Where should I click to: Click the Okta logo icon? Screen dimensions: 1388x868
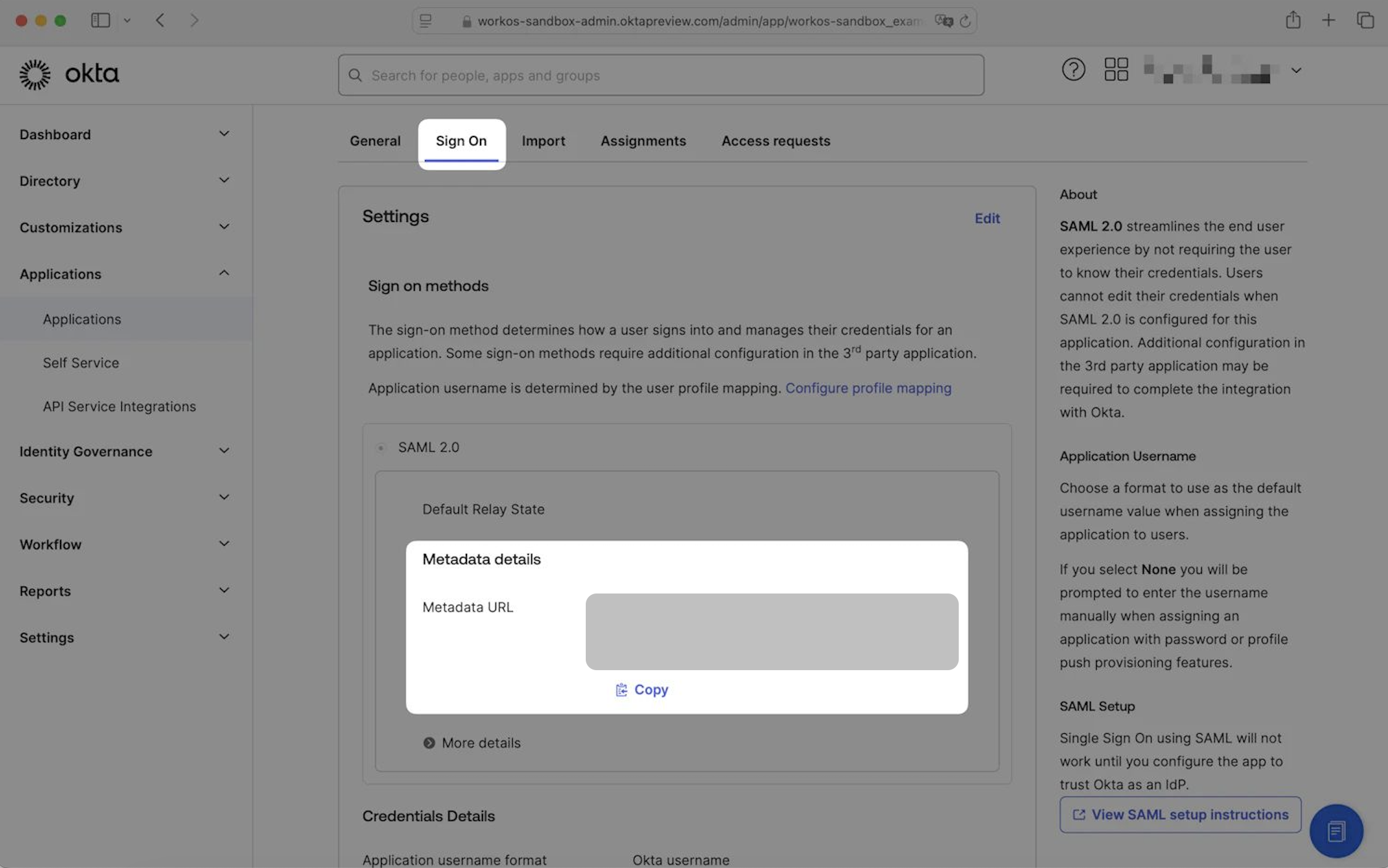[x=35, y=74]
